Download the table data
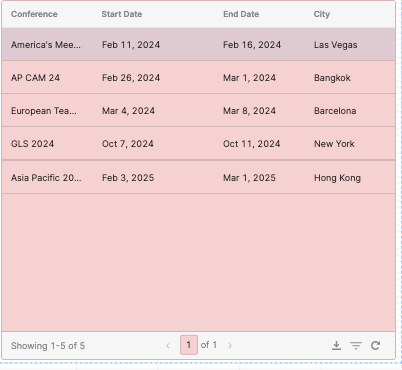 pyautogui.click(x=336, y=345)
